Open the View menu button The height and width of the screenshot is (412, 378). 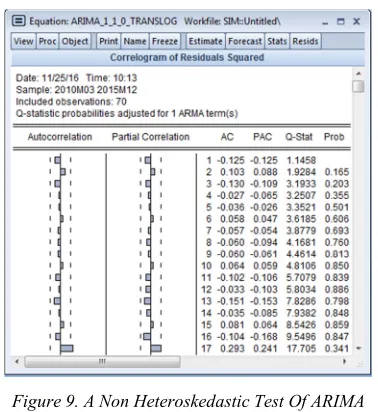pyautogui.click(x=23, y=41)
